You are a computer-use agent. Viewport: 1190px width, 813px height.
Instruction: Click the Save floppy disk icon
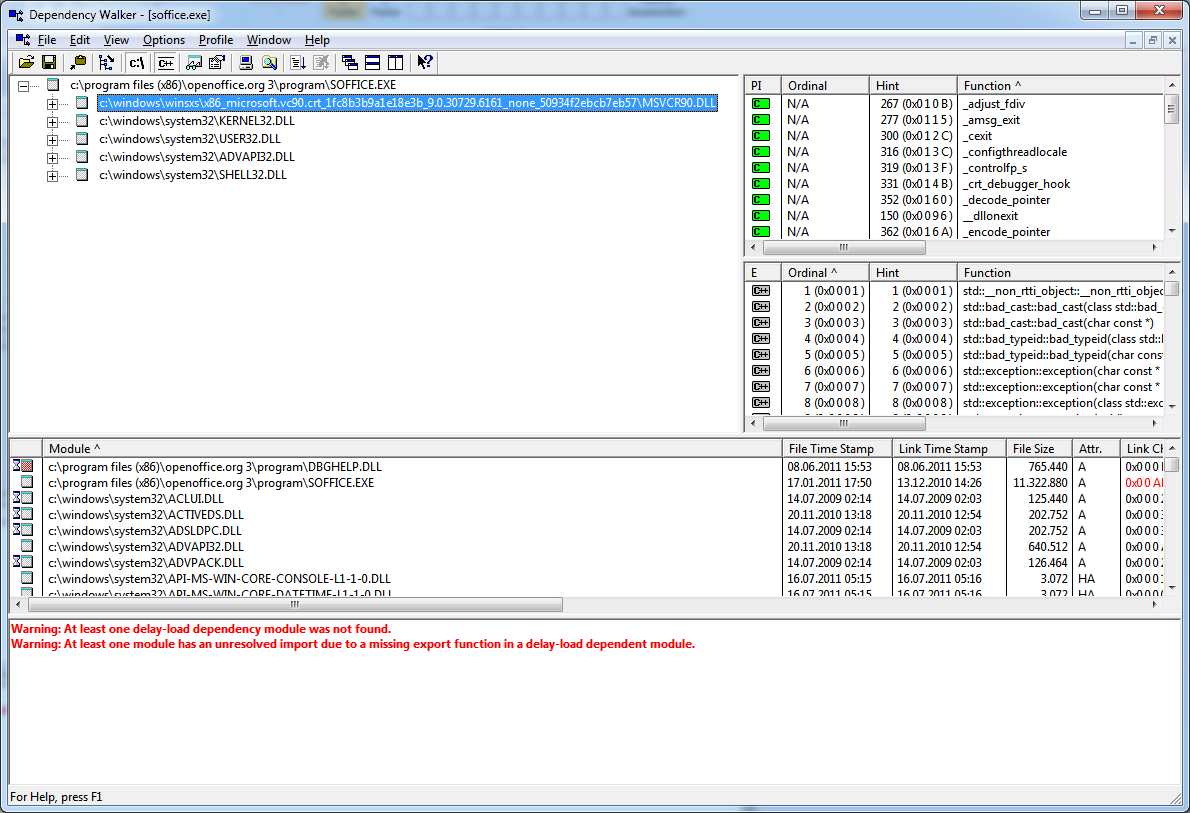click(49, 63)
